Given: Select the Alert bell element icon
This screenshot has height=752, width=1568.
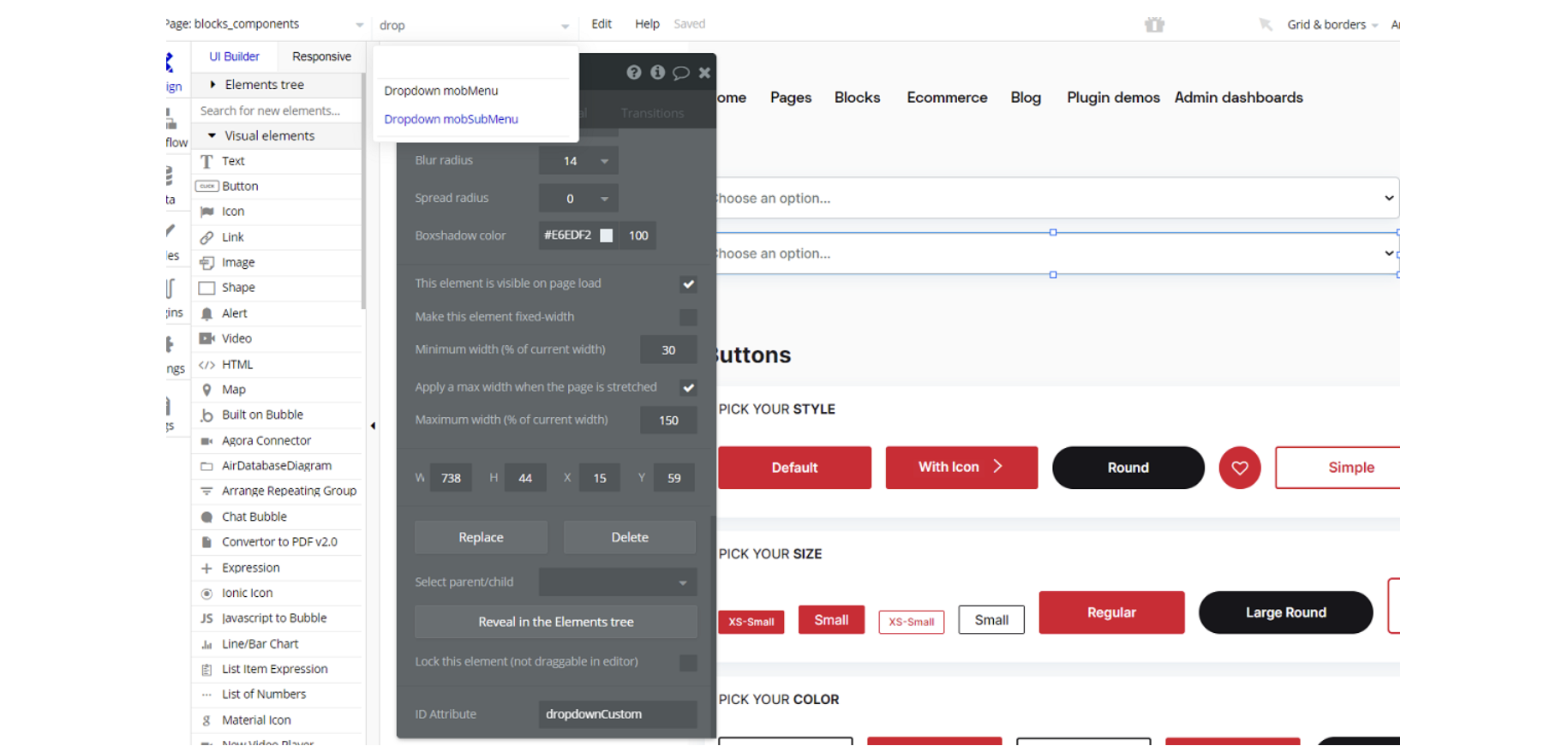Looking at the screenshot, I should 206,313.
